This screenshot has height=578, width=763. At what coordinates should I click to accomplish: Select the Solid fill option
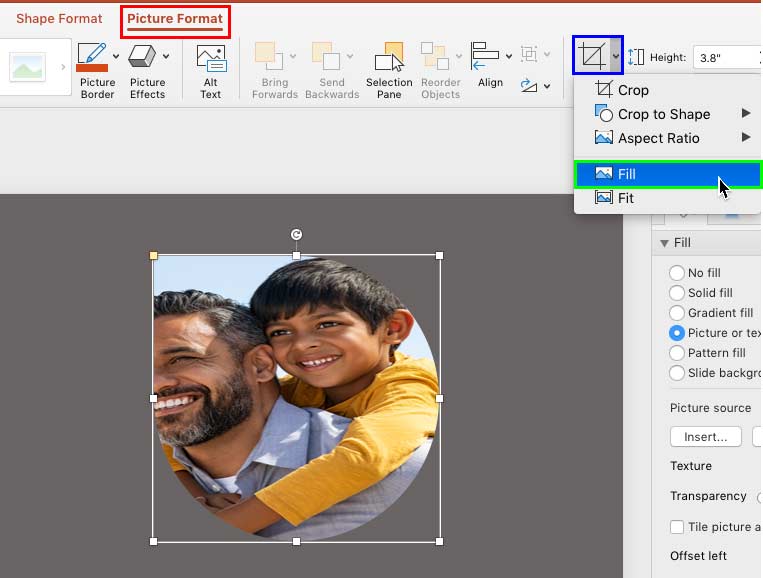(x=676, y=292)
